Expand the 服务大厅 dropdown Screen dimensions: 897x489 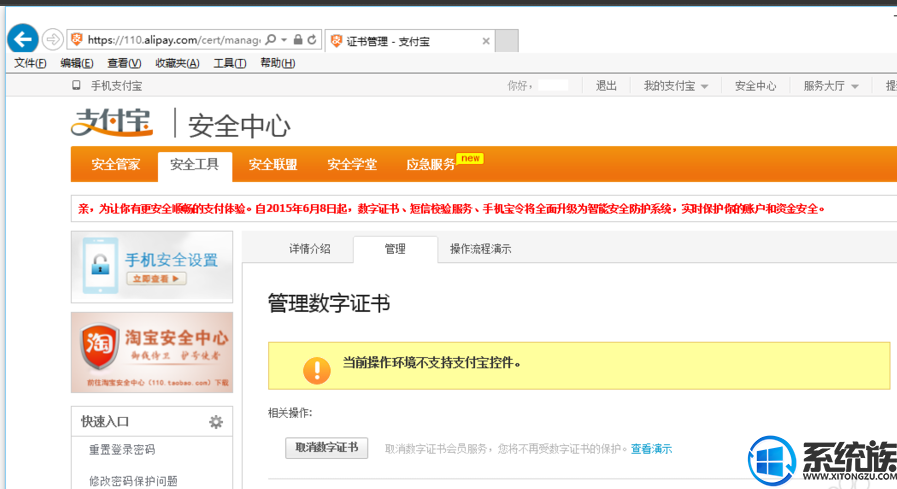tap(831, 86)
